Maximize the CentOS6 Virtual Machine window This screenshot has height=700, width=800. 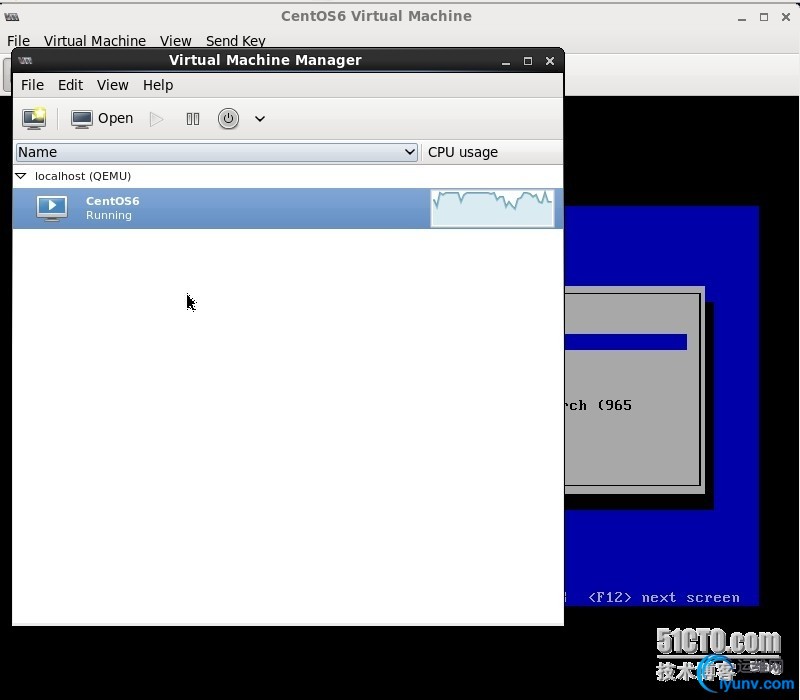pyautogui.click(x=764, y=17)
